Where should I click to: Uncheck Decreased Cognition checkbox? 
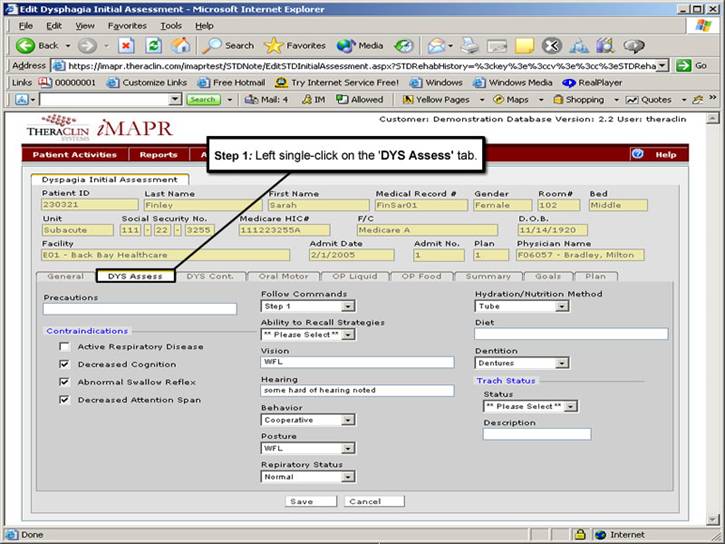coord(64,364)
